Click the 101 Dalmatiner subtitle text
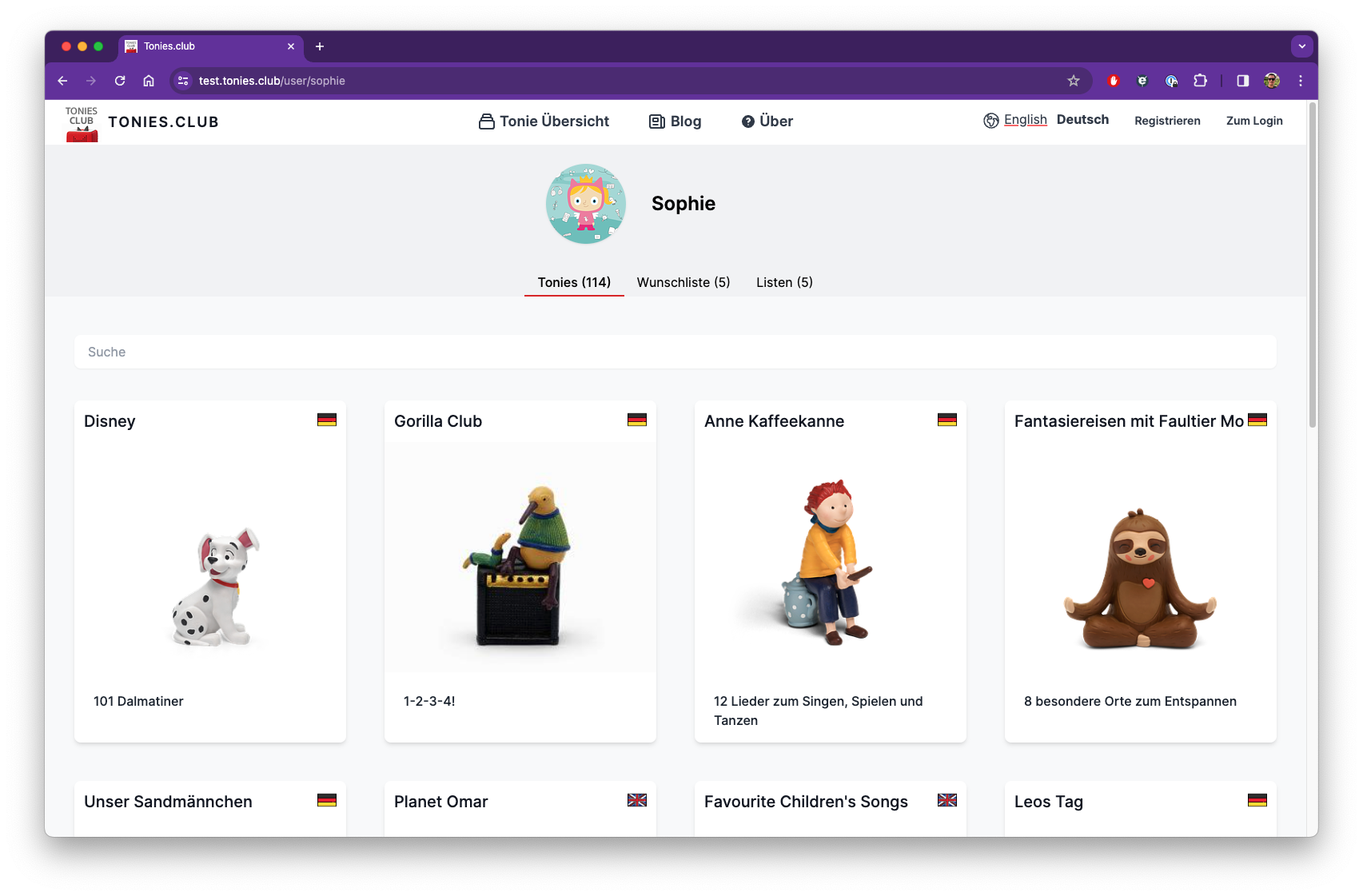The height and width of the screenshot is (896, 1363). coord(138,701)
